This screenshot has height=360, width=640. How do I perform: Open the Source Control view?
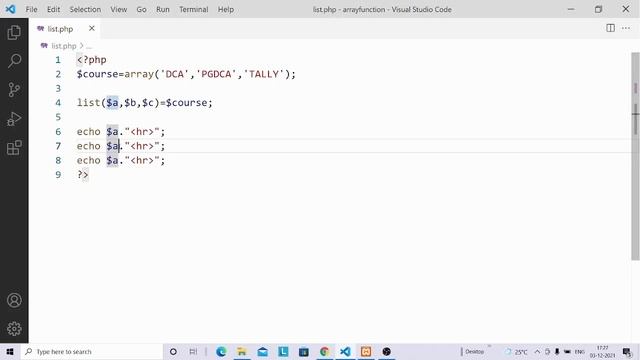click(x=14, y=89)
